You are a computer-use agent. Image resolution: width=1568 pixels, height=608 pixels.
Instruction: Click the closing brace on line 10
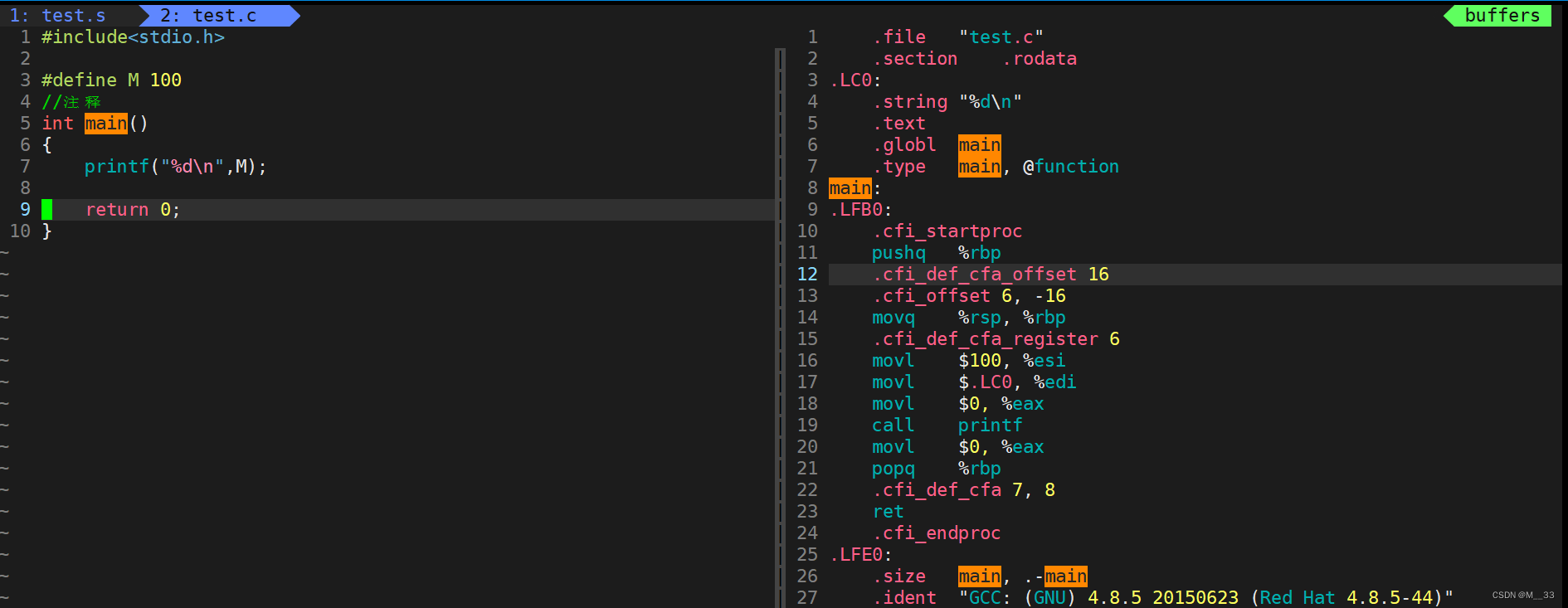[x=47, y=231]
